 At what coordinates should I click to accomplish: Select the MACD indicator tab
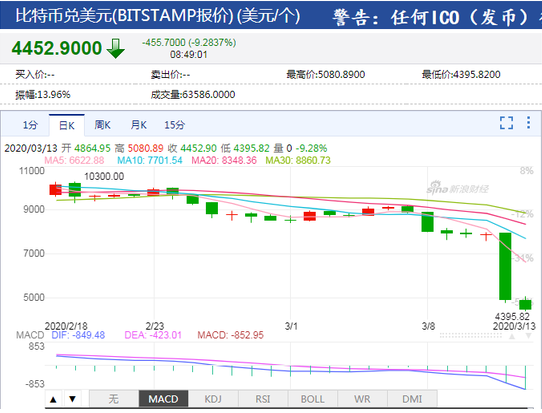[x=163, y=399]
